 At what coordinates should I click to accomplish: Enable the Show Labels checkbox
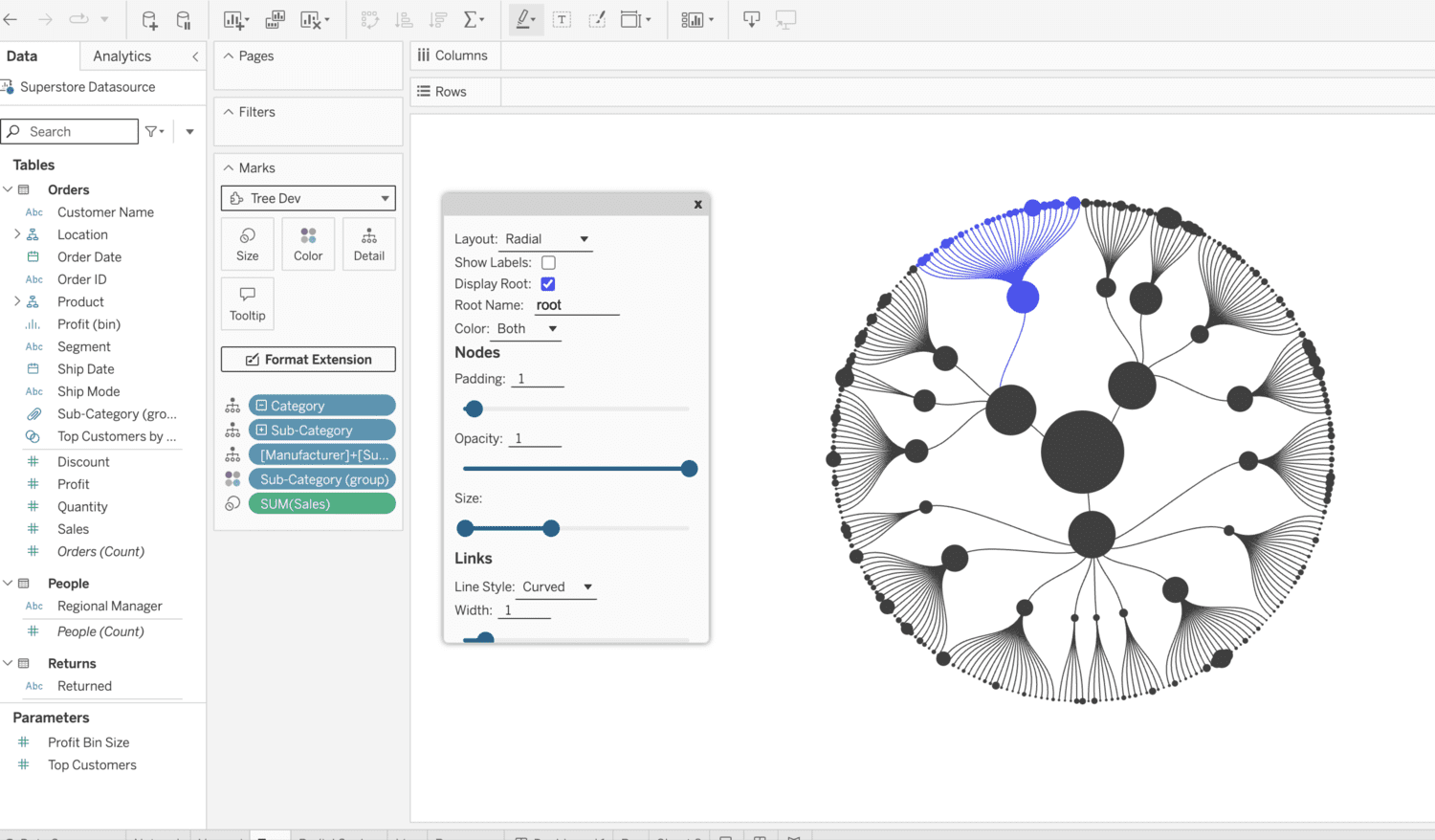click(x=548, y=262)
